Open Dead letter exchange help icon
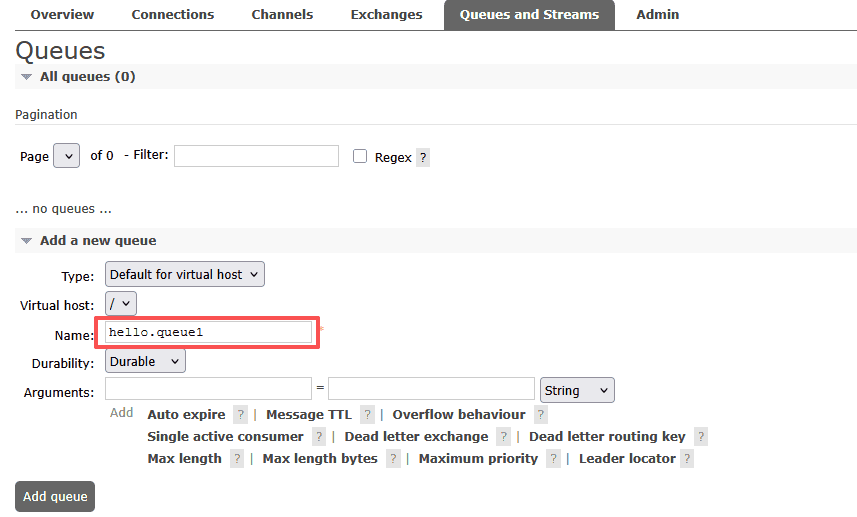 coord(503,437)
